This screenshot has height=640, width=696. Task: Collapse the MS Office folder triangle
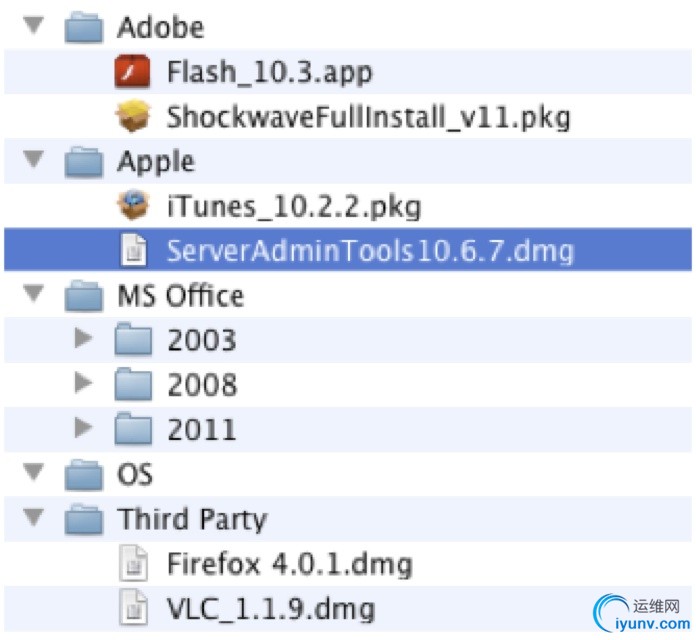[33, 294]
